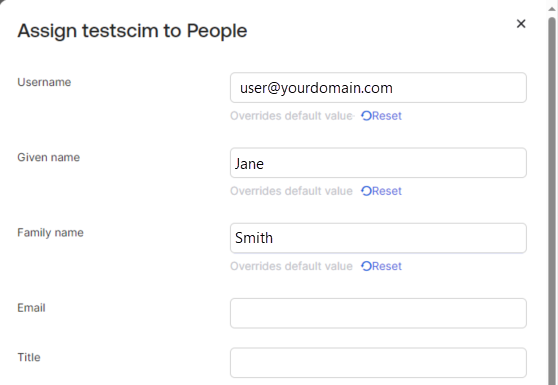Viewport: 558px width, 385px height.
Task: Reset the Family name value via Reset text
Action: 386,266
